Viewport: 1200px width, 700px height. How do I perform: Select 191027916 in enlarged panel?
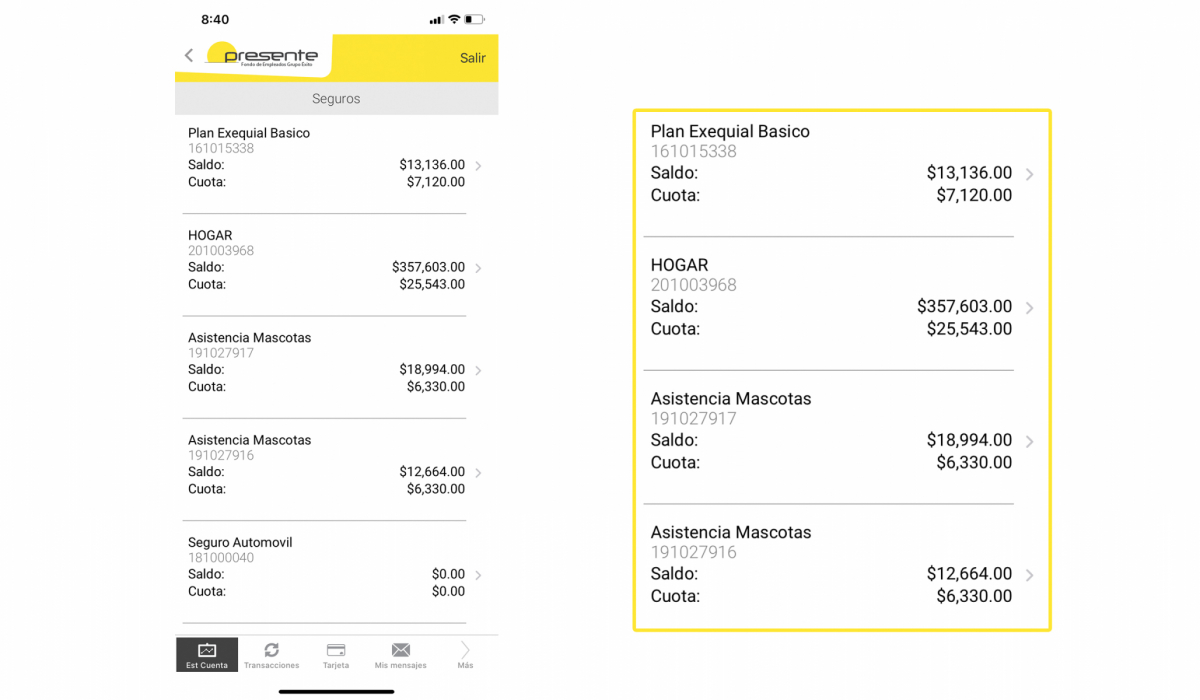point(693,552)
